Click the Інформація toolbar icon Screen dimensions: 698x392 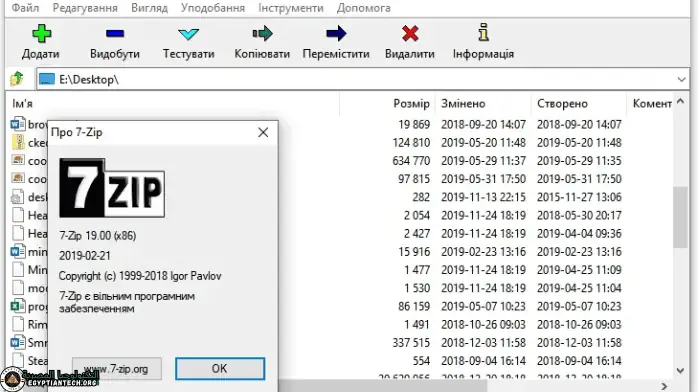point(483,33)
